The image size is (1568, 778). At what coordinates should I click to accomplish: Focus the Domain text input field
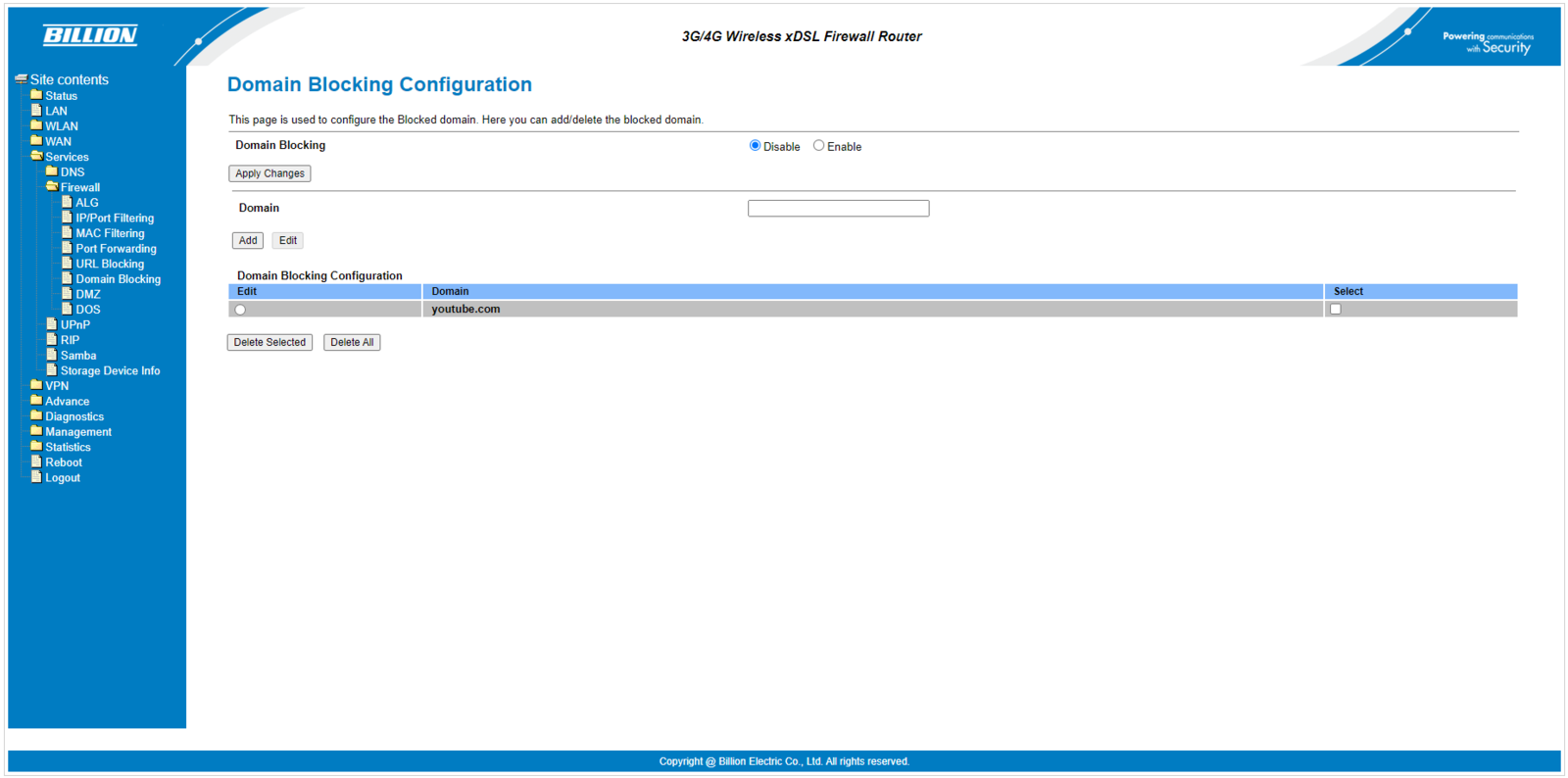click(x=838, y=209)
